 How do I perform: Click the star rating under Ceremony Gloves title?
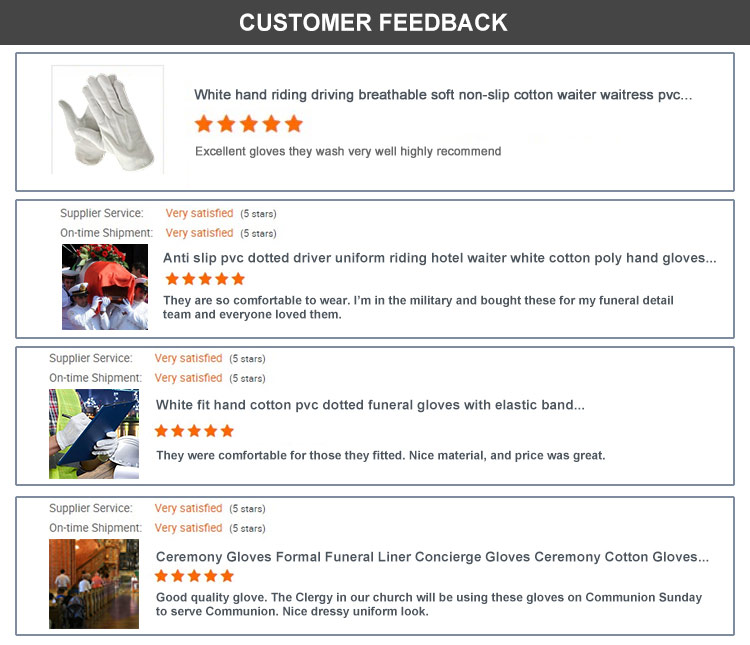(194, 576)
